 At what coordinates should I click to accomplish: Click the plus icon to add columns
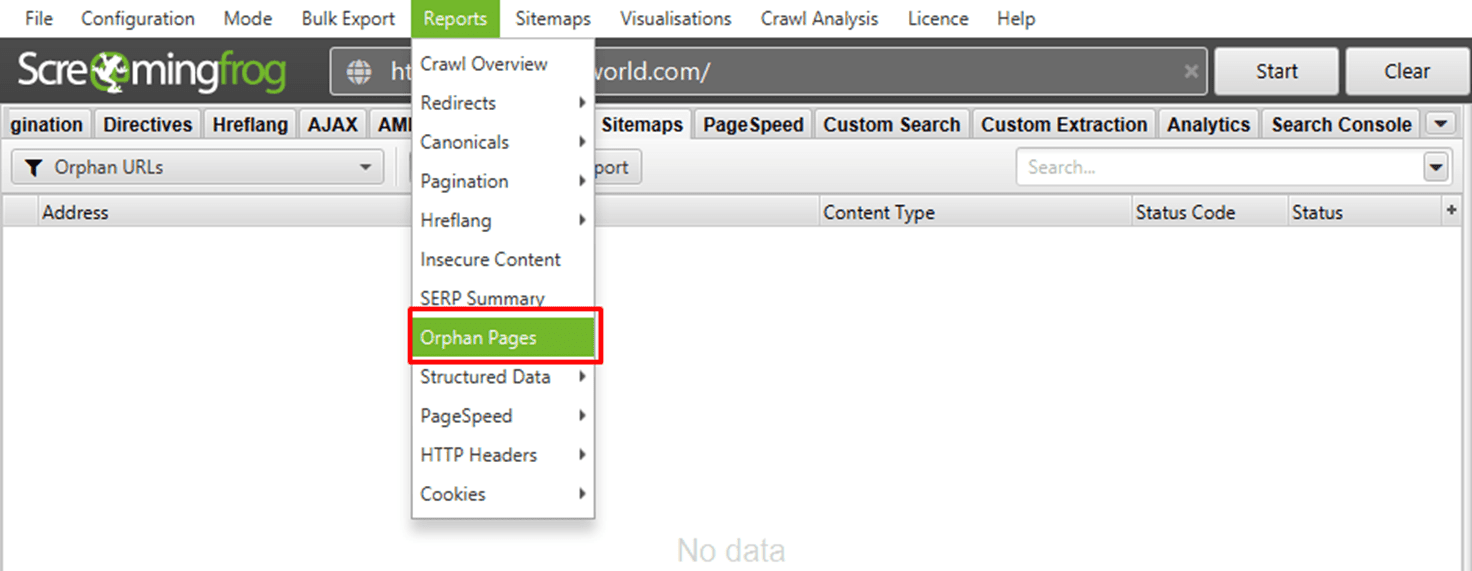pos(1452,211)
